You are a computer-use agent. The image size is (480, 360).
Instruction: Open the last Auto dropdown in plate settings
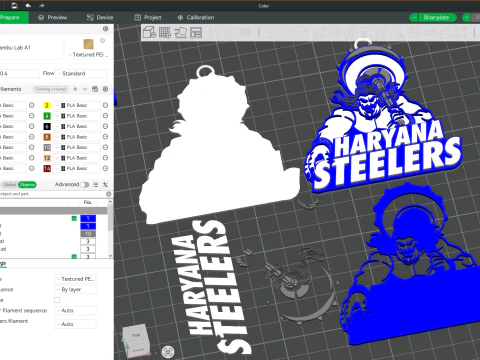click(x=75, y=324)
